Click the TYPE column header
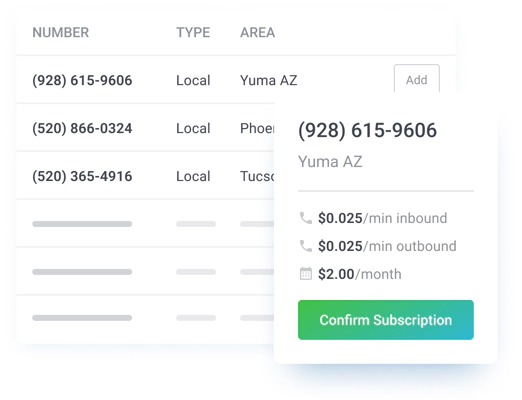This screenshot has width=522, height=400. point(193,33)
